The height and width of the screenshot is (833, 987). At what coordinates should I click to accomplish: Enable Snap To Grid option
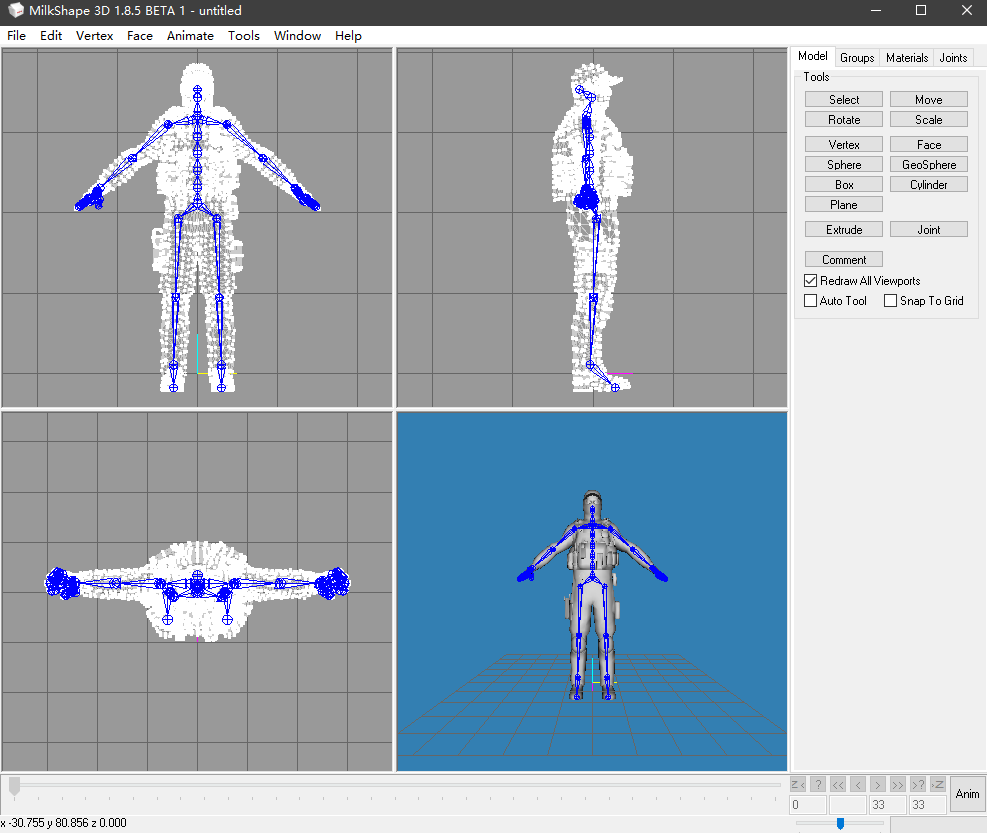click(x=891, y=301)
